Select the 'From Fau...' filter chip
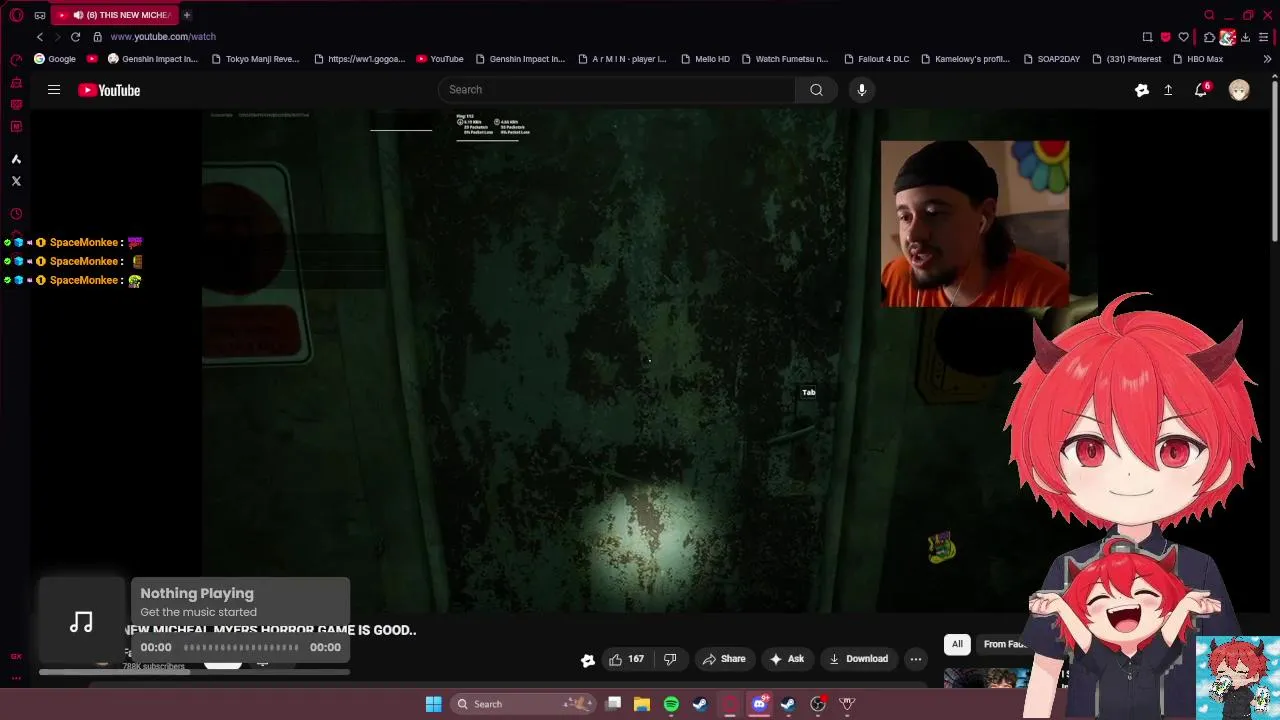The image size is (1280, 720). tap(1005, 644)
